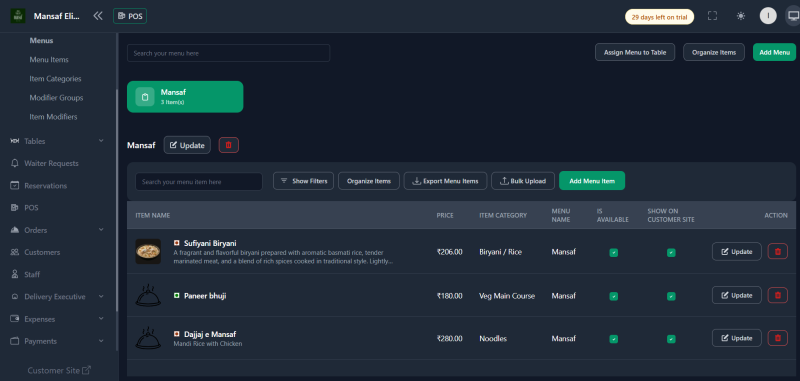The image size is (800, 381).
Task: Expand the Tables section chevron
Action: [x=101, y=141]
